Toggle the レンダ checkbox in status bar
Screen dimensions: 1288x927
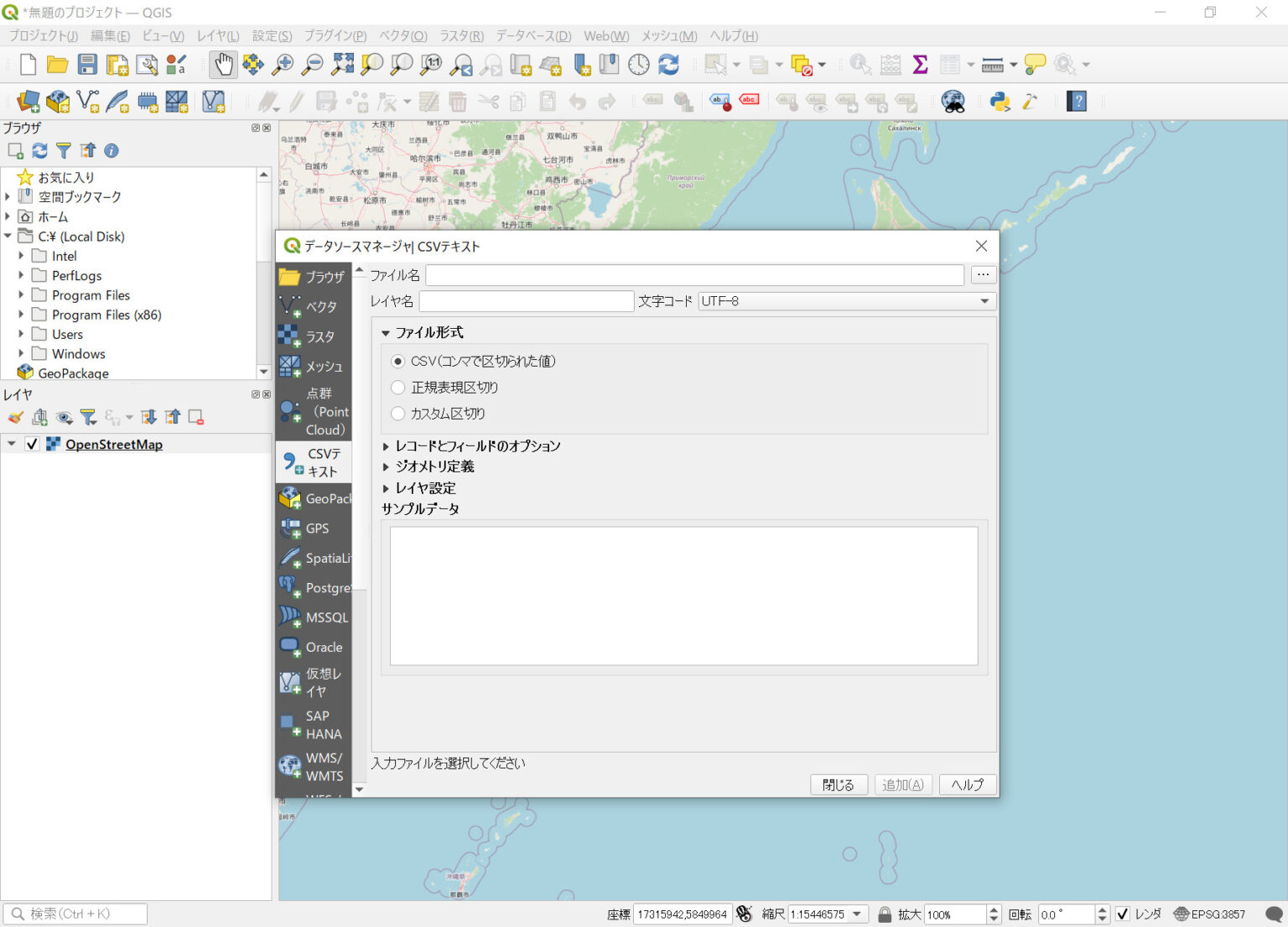1124,914
